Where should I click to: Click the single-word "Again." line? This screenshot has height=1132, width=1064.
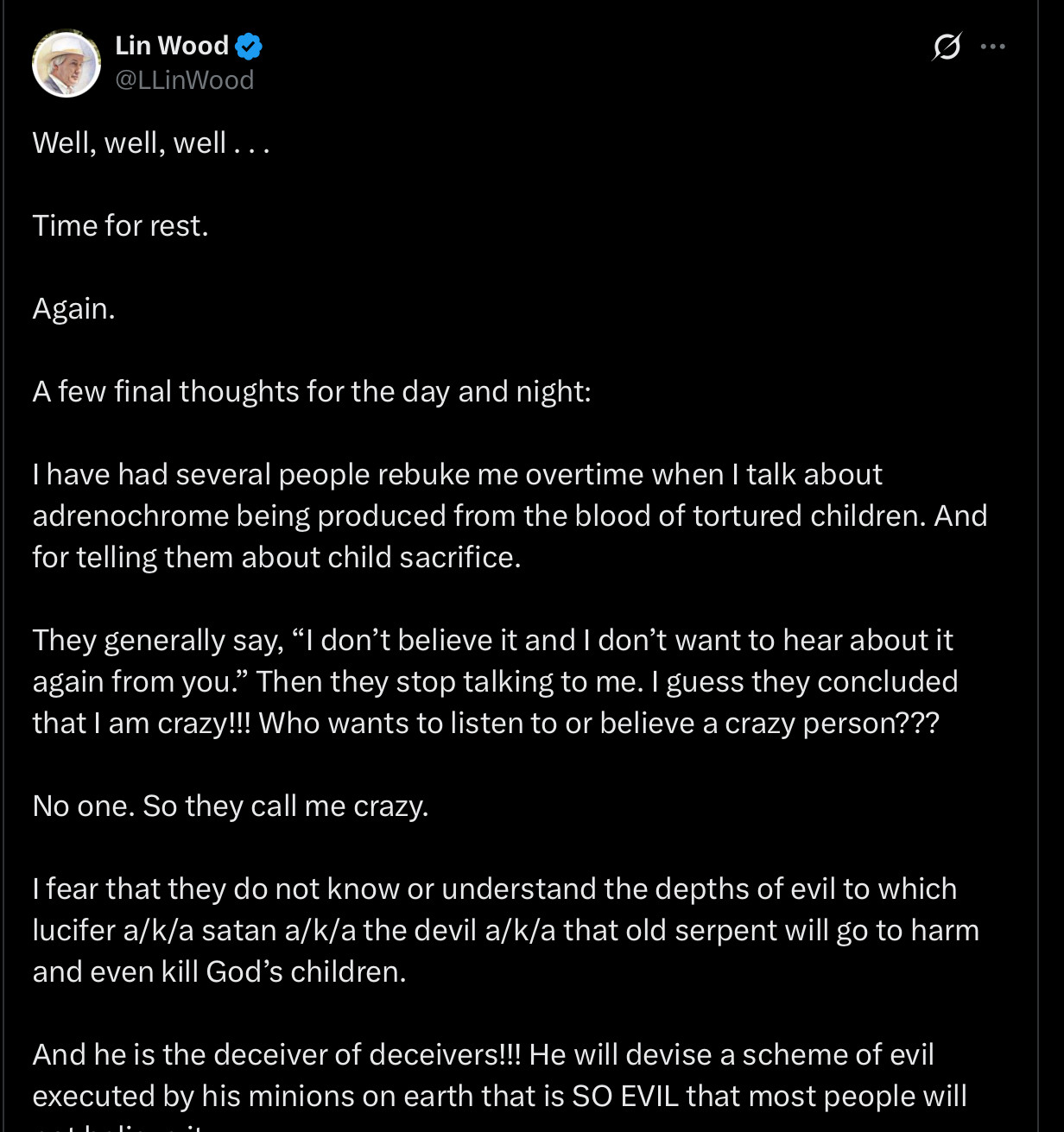73,308
